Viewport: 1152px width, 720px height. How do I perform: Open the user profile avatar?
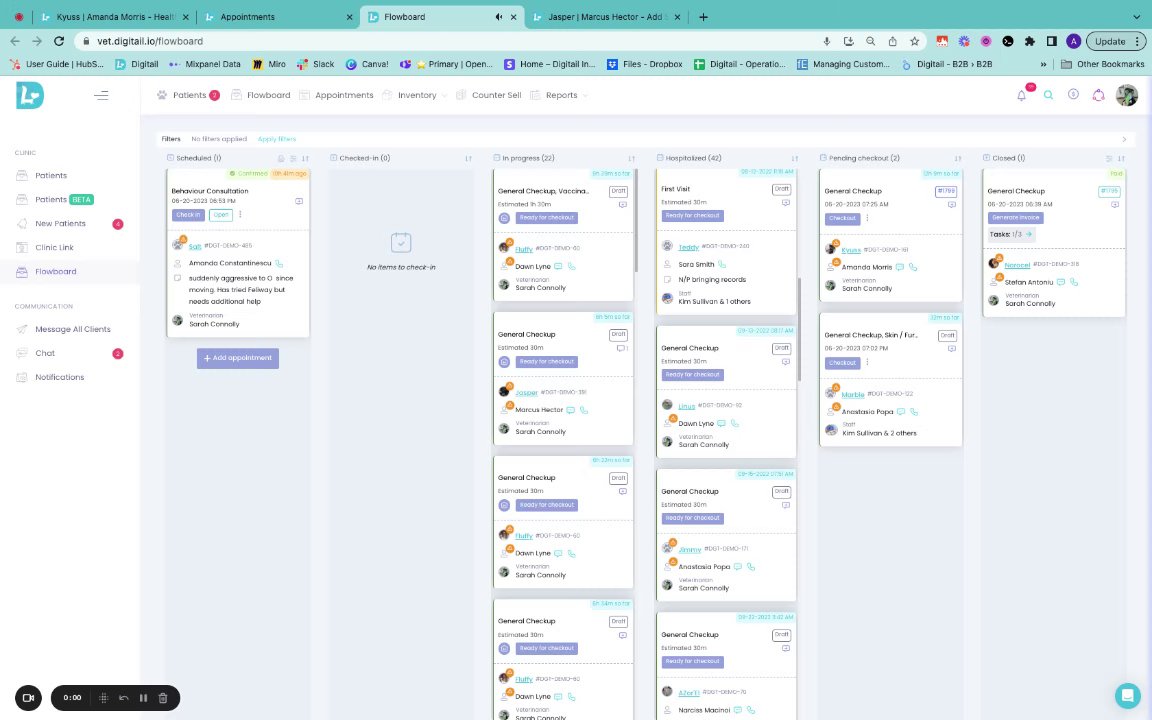(1126, 96)
